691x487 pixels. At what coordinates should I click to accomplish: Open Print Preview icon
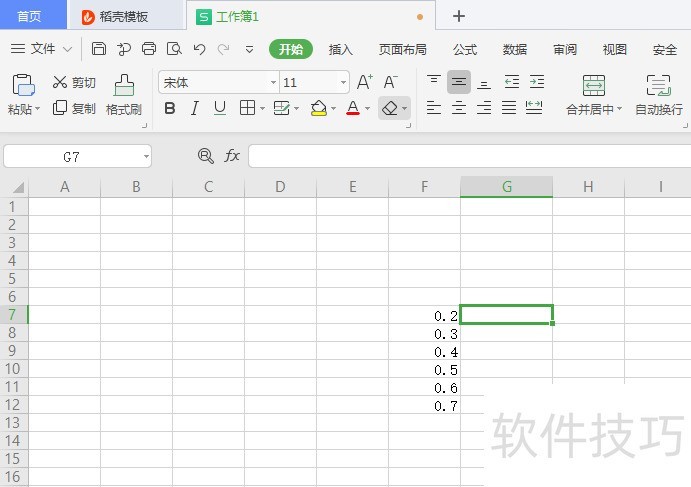(x=174, y=48)
